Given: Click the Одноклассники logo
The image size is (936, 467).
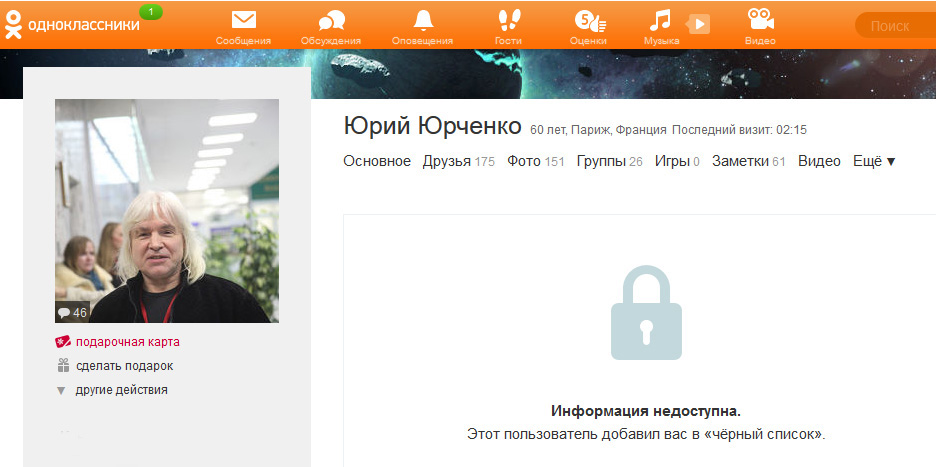Looking at the screenshot, I should tap(72, 25).
